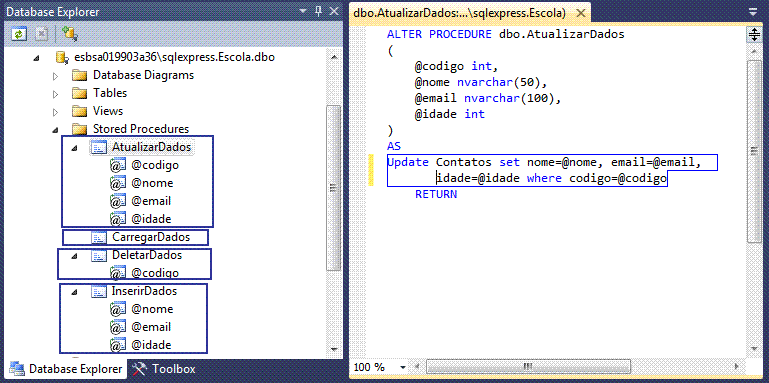Select the Stored Procedures folder label
The width and height of the screenshot is (769, 383).
coord(141,129)
